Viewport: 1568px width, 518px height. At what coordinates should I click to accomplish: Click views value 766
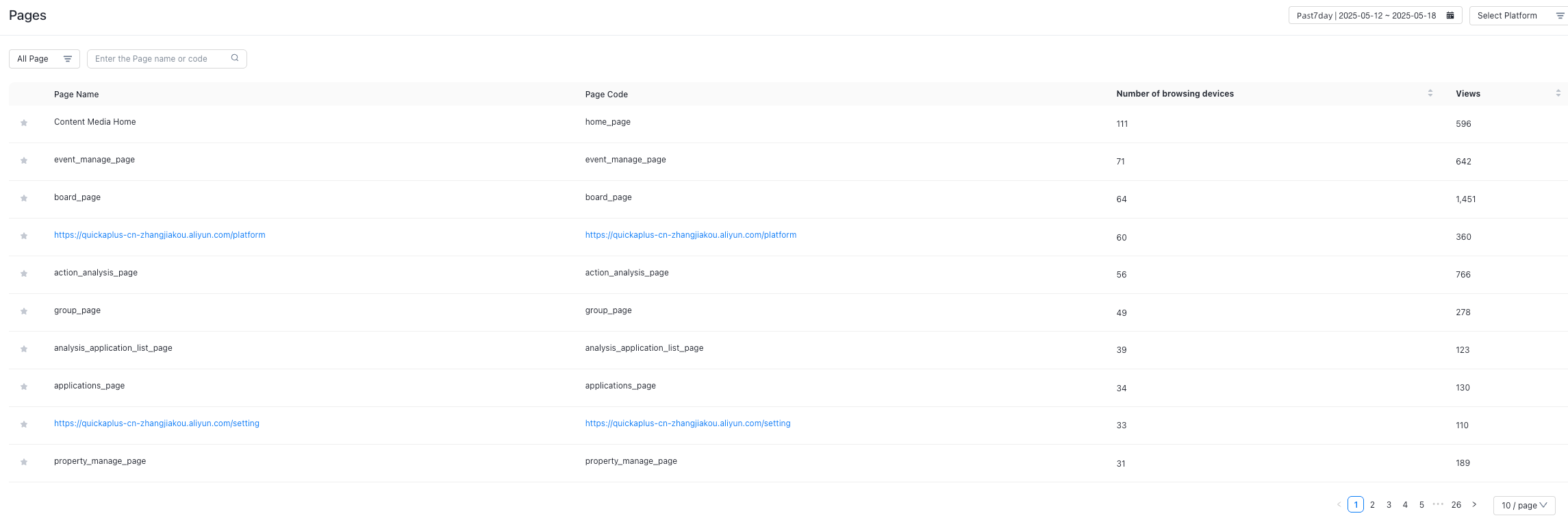point(1463,275)
